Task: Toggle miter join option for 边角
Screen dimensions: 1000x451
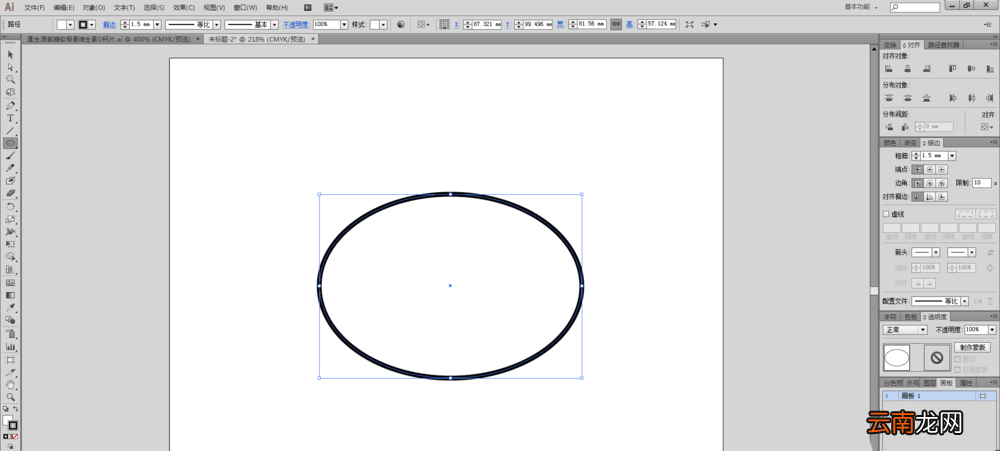Action: point(917,183)
